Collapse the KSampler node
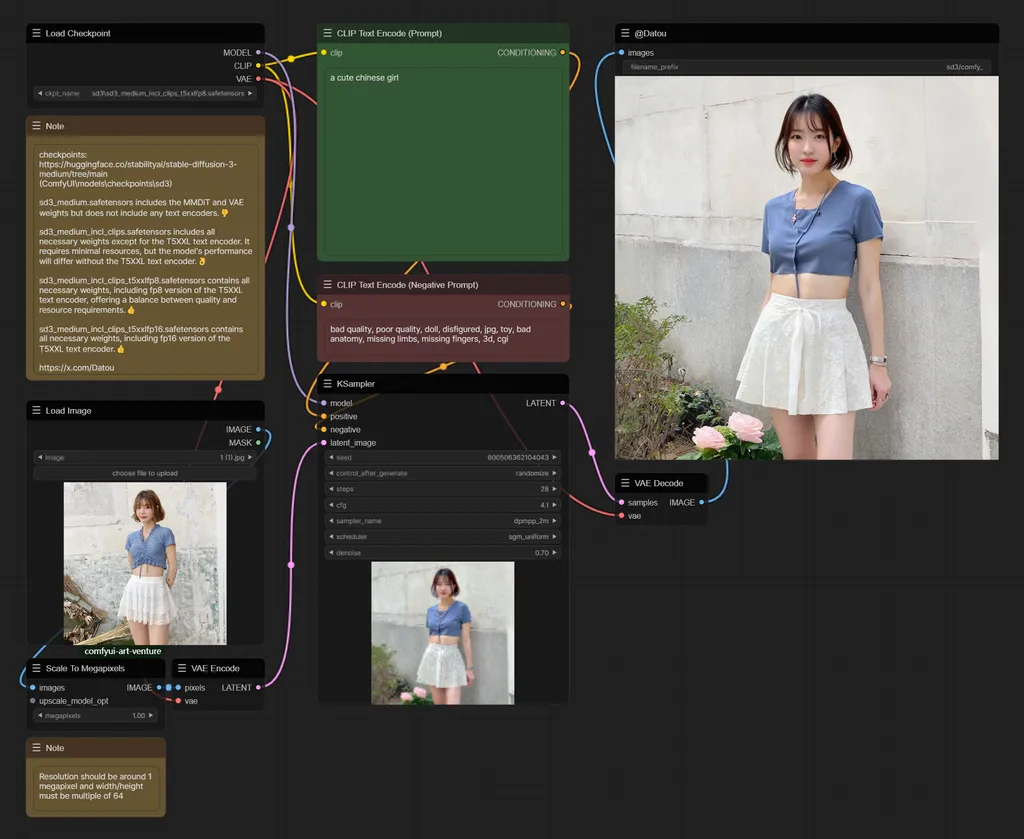 [x=327, y=383]
